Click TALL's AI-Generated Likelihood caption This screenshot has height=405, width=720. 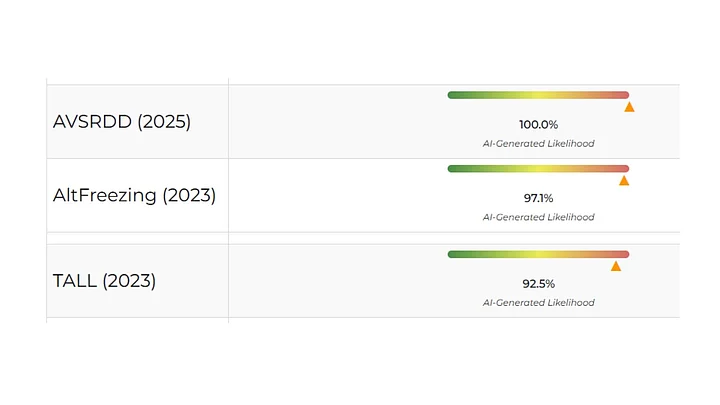click(x=538, y=302)
